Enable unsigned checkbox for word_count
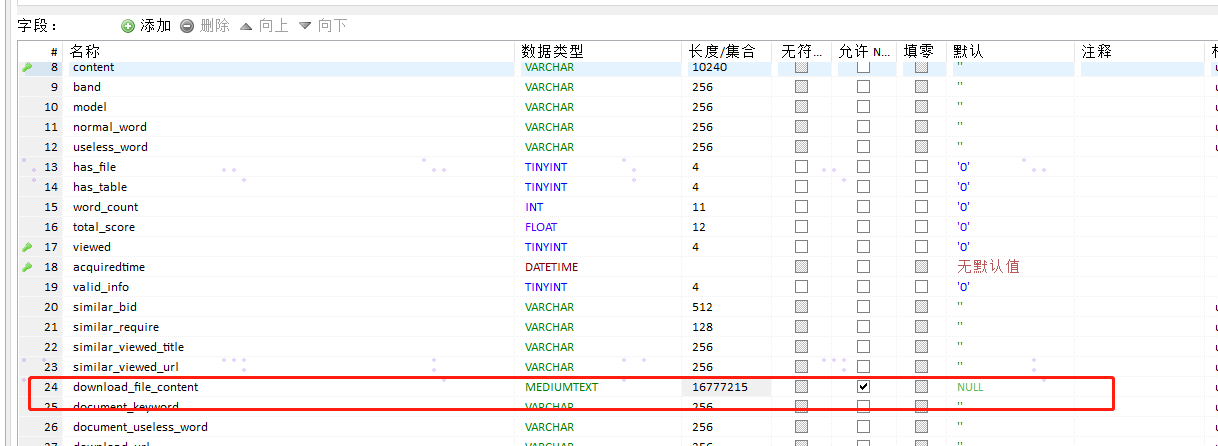1218x446 pixels. click(x=801, y=207)
